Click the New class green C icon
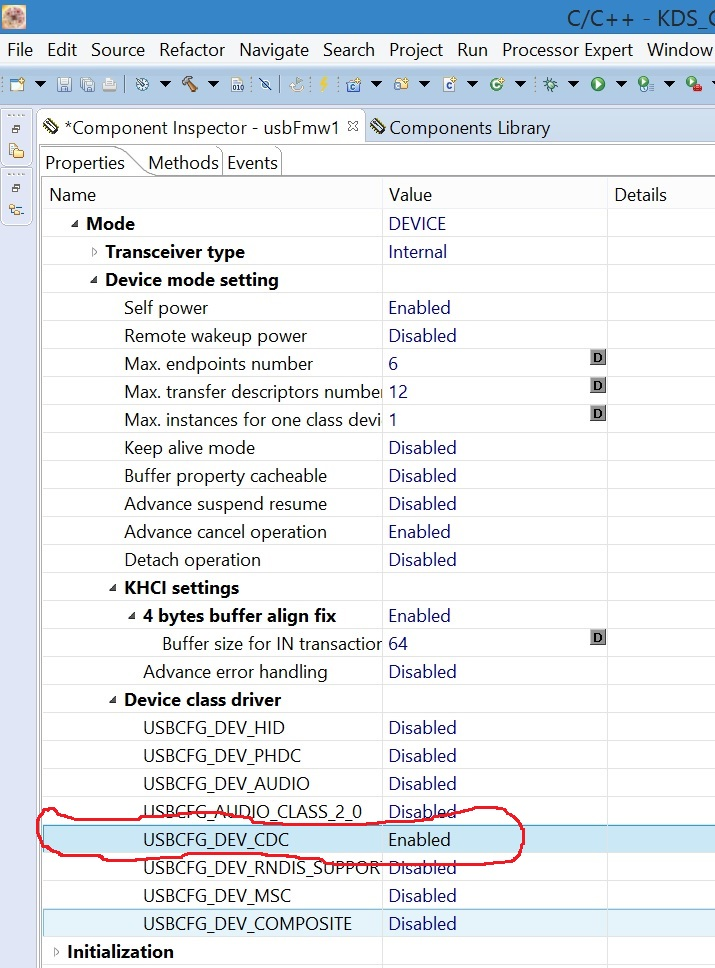Viewport: 715px width, 968px height. [x=497, y=84]
